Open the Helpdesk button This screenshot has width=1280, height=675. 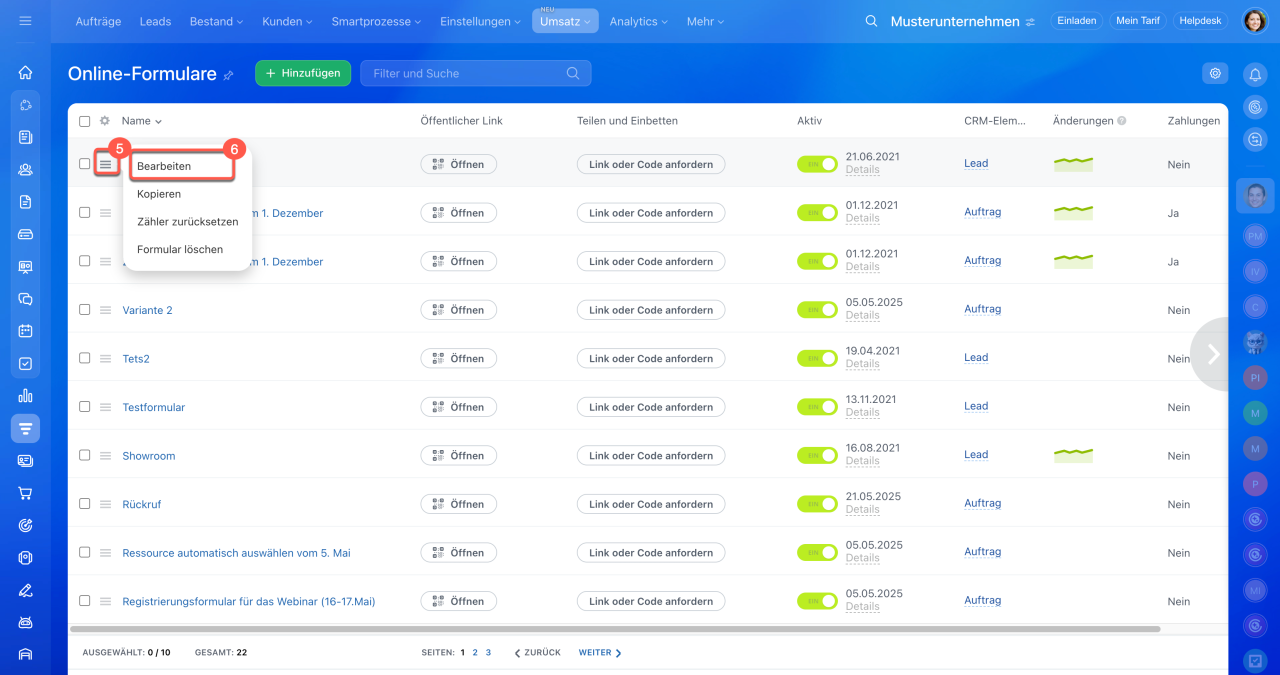click(x=1200, y=21)
